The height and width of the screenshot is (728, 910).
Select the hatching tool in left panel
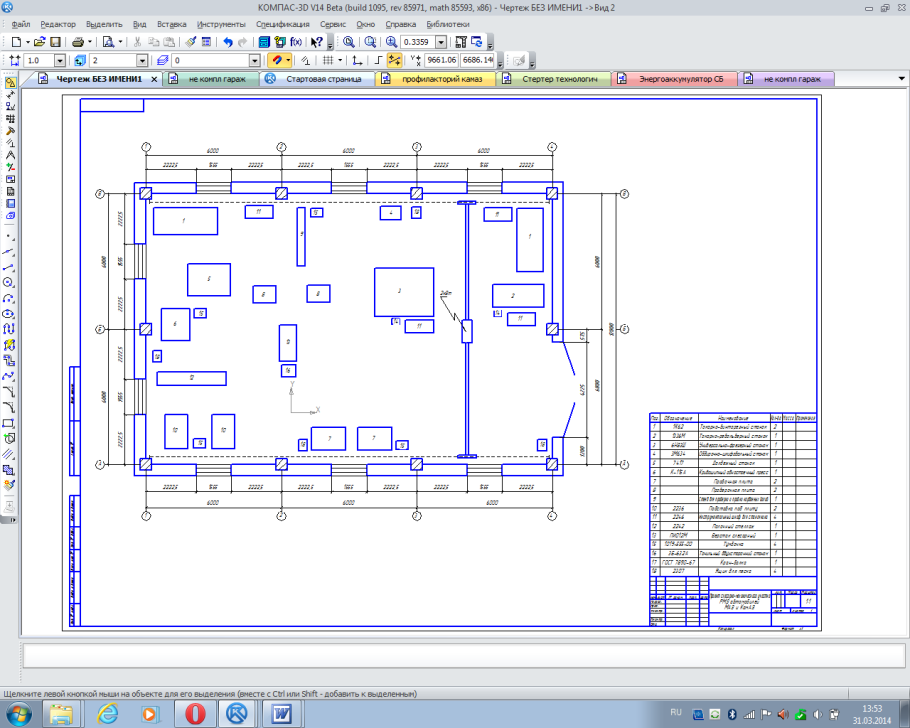(10, 469)
